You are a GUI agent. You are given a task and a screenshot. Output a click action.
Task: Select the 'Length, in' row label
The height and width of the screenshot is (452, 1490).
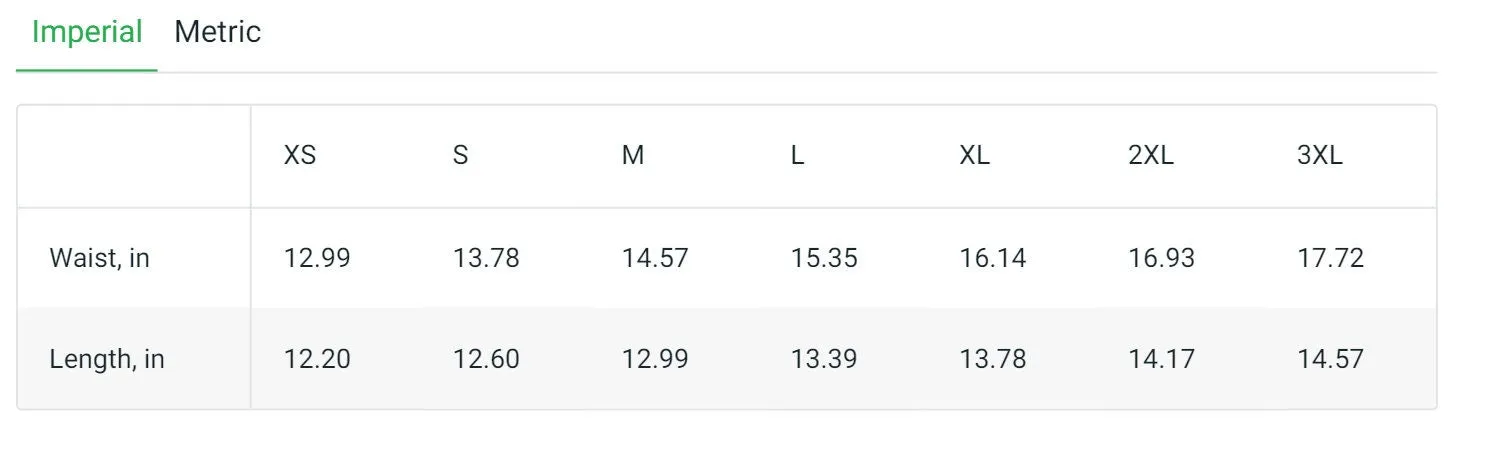(x=107, y=359)
